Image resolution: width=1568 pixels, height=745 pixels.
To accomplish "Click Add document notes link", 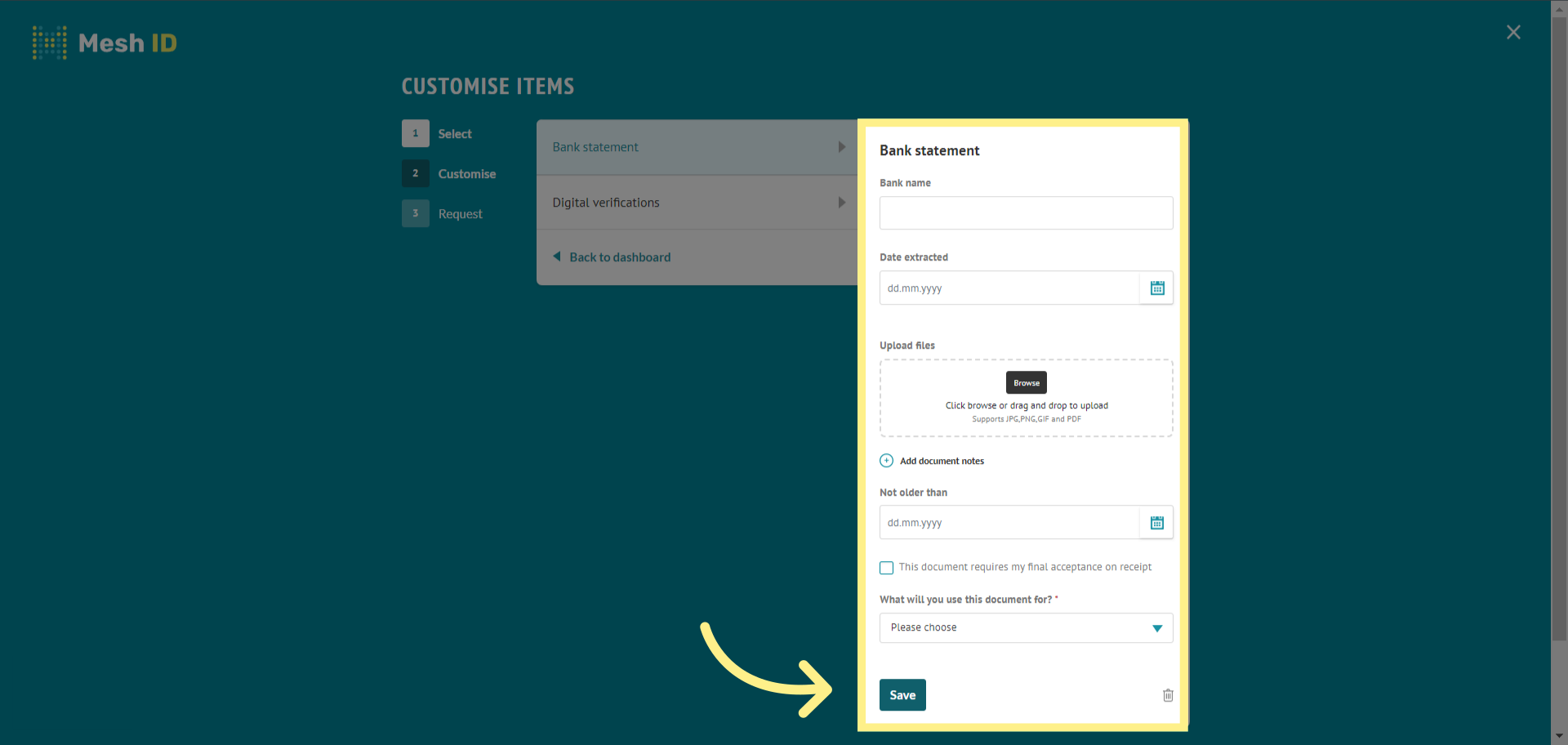I will pyautogui.click(x=942, y=461).
